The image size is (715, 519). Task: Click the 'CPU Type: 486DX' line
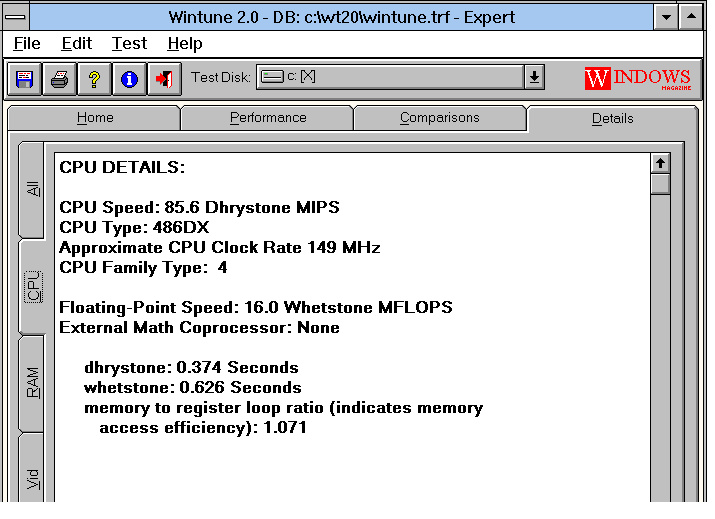click(134, 227)
